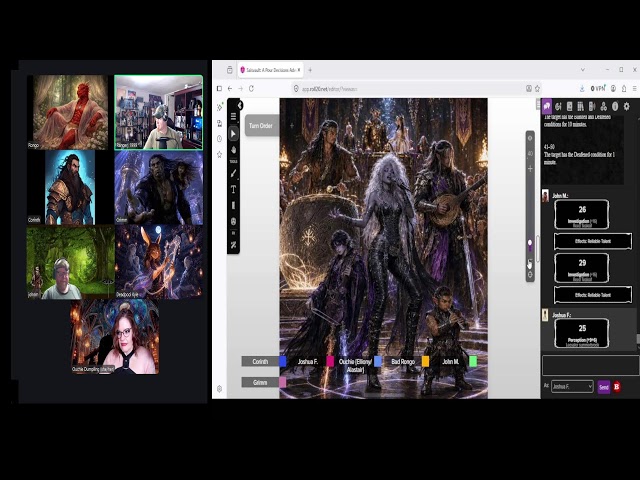Reload the Roll20 page

251,89
